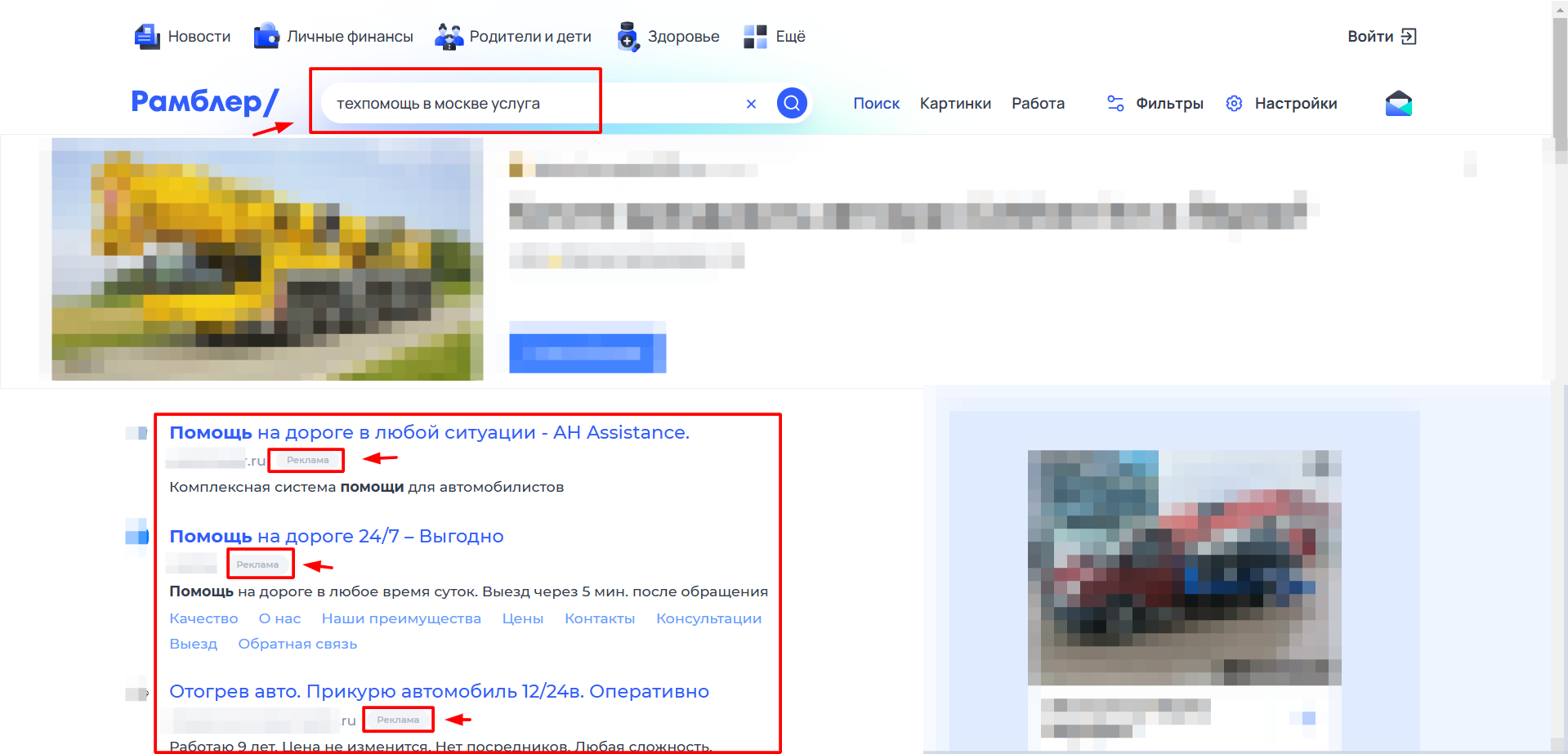Click Реклама badge under Отогрев авто result

click(398, 720)
